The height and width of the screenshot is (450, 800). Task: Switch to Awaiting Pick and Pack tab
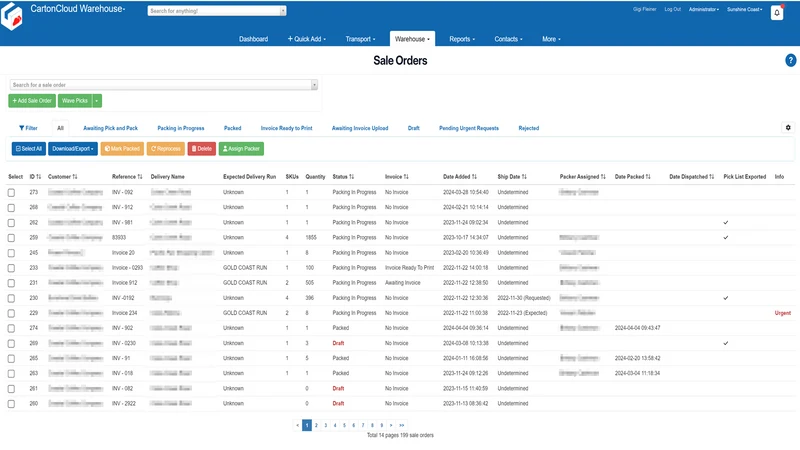(111, 128)
